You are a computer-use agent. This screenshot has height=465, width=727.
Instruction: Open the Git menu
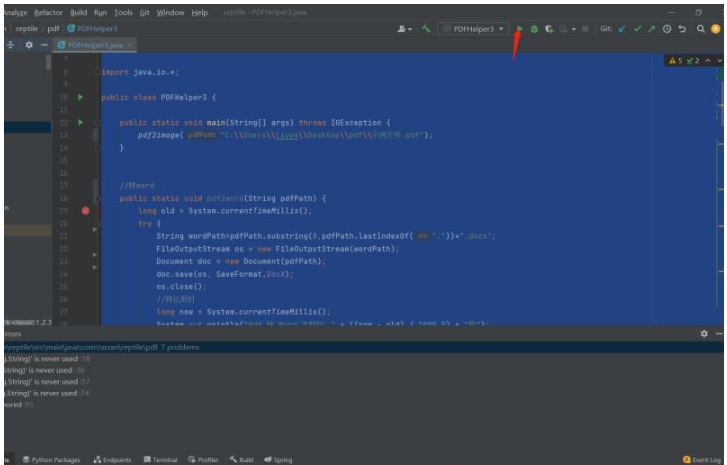coord(145,13)
